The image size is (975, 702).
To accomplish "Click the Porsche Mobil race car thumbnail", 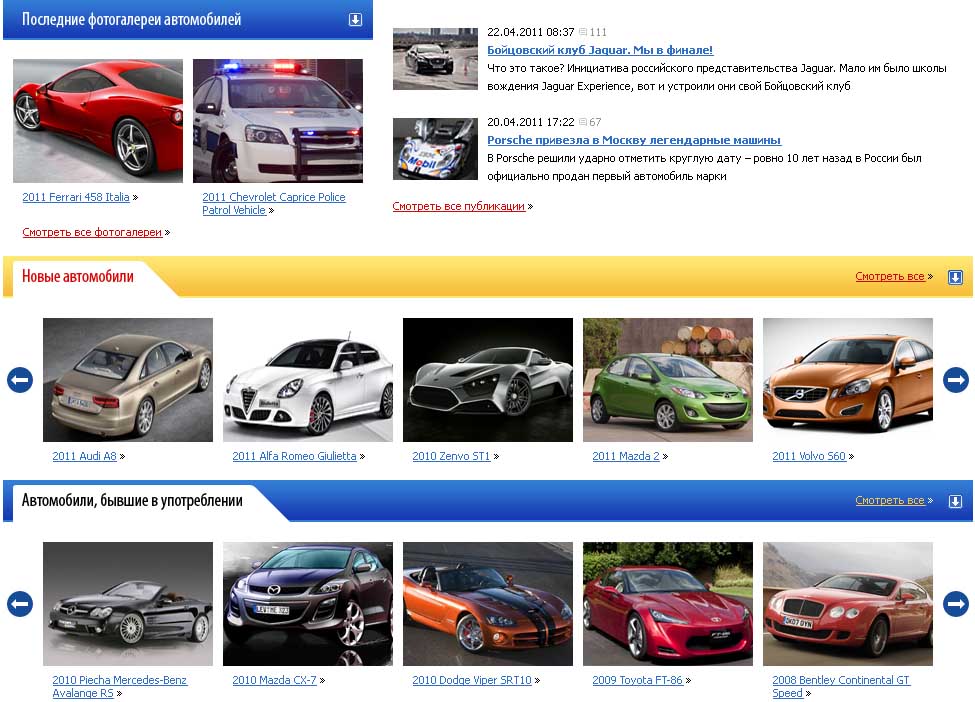I will coord(435,149).
